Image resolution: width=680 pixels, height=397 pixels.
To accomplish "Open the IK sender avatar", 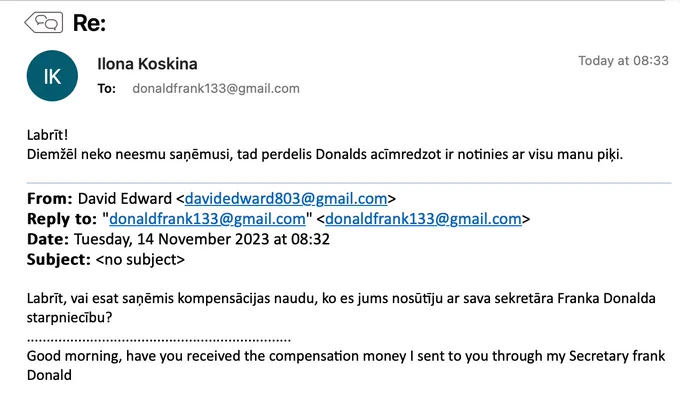I will pos(52,76).
